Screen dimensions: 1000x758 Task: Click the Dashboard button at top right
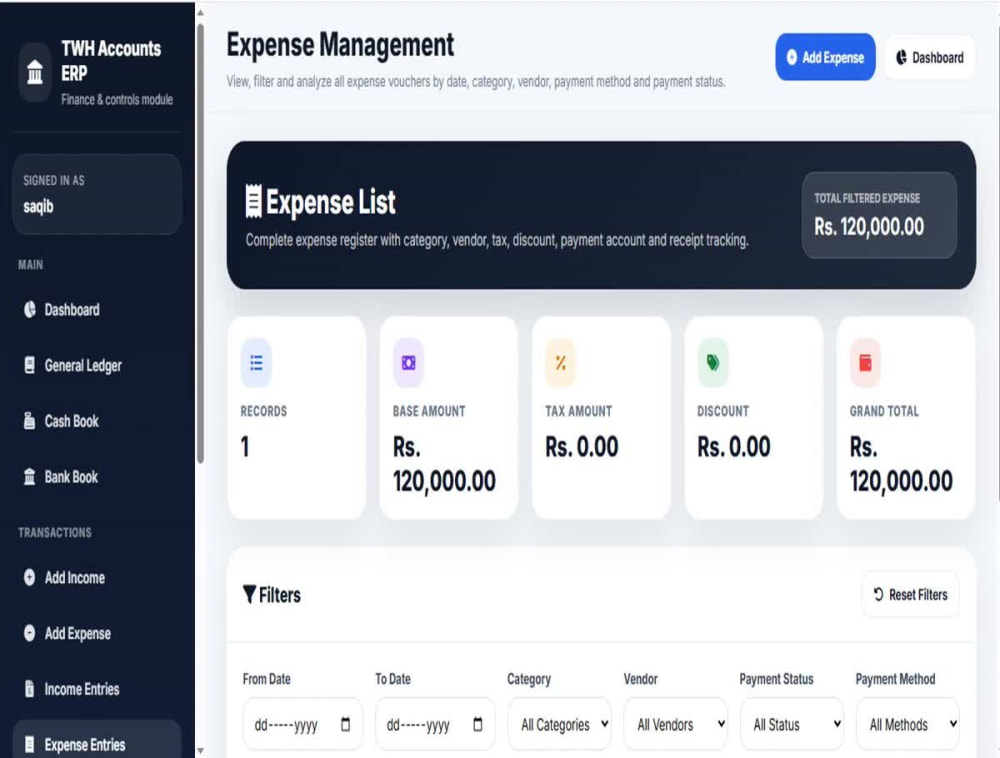(x=929, y=57)
